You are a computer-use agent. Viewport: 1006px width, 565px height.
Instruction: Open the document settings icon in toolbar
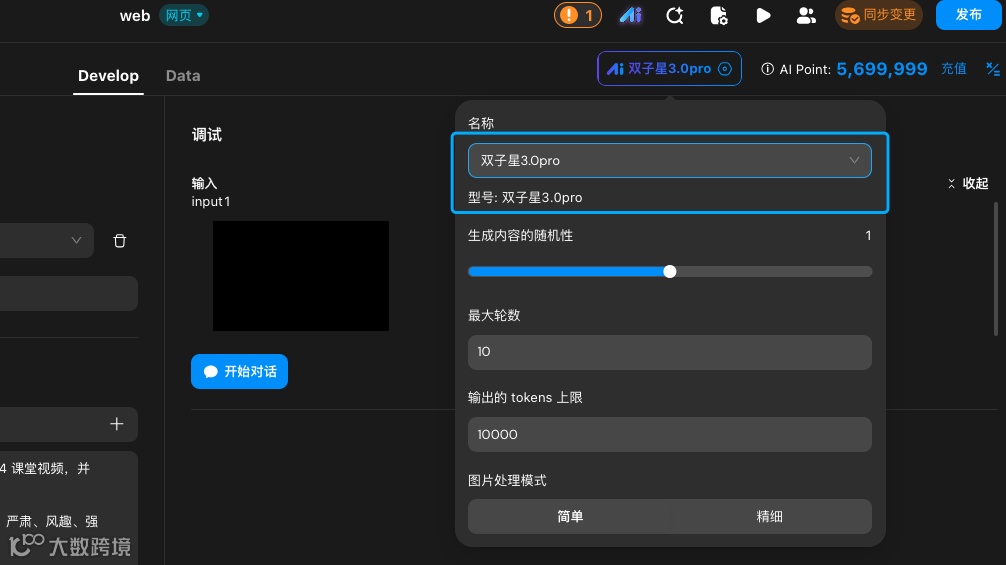coord(719,15)
